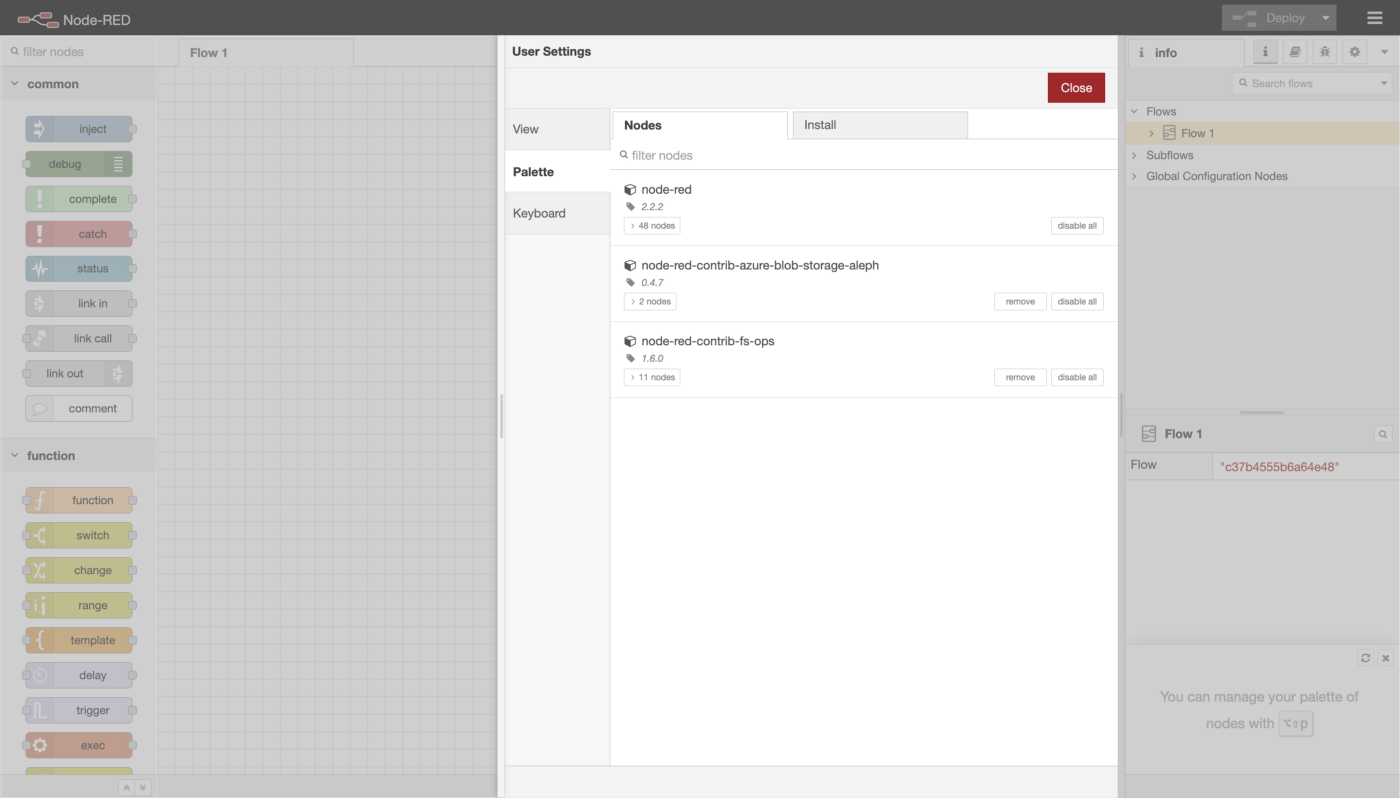Image resolution: width=1400 pixels, height=798 pixels.
Task: Close the User Settings dialog
Action: (1076, 88)
